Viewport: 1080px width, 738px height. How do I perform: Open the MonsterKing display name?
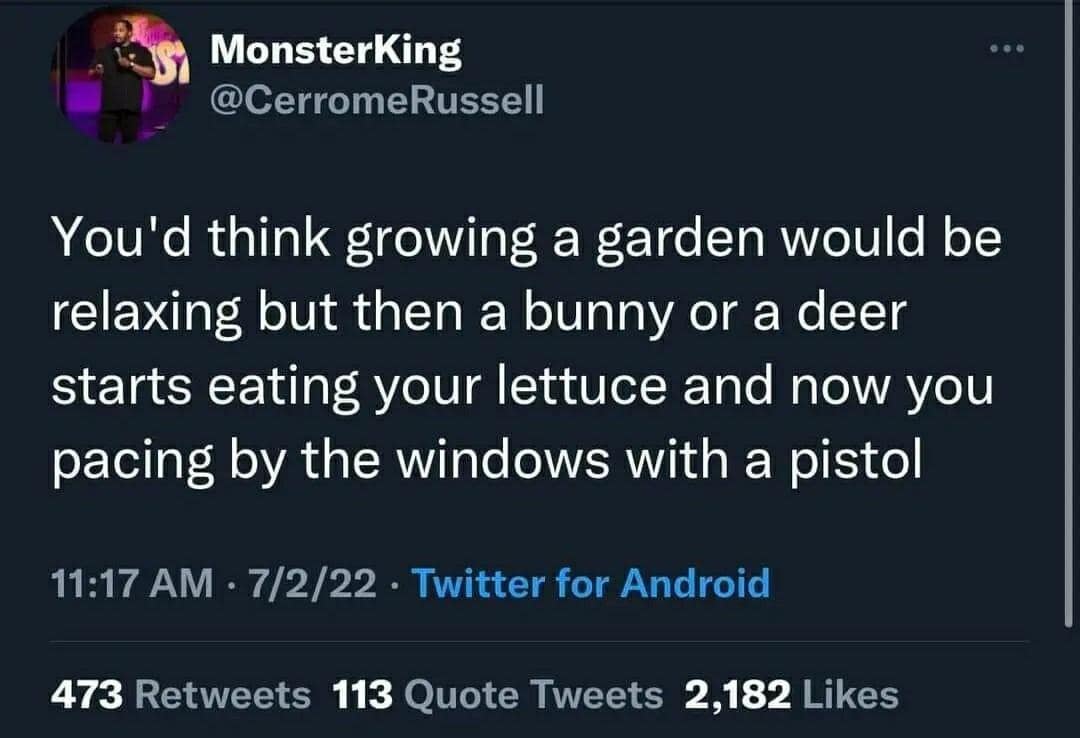336,50
